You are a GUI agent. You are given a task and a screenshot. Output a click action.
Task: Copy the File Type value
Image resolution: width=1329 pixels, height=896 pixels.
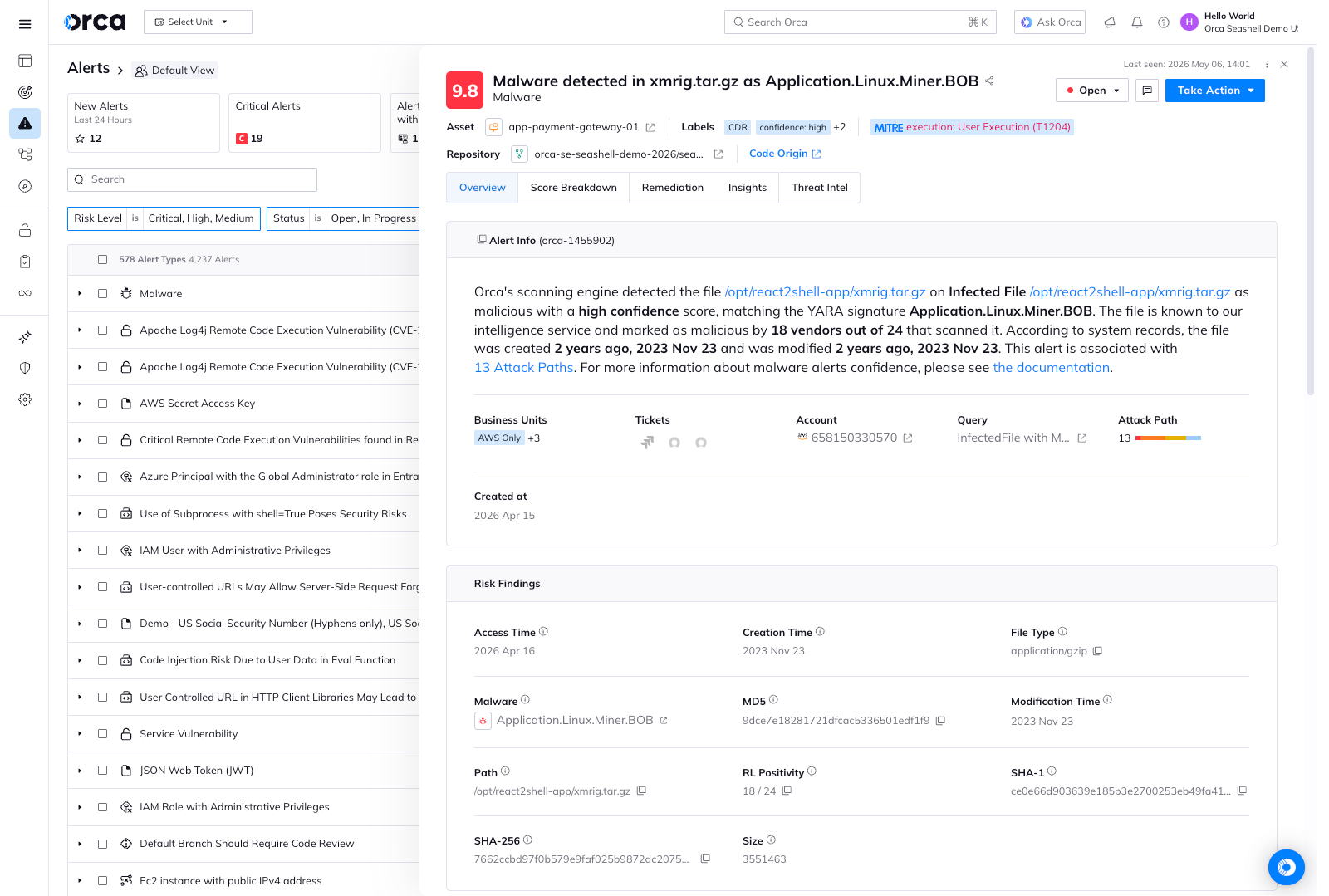[1097, 651]
